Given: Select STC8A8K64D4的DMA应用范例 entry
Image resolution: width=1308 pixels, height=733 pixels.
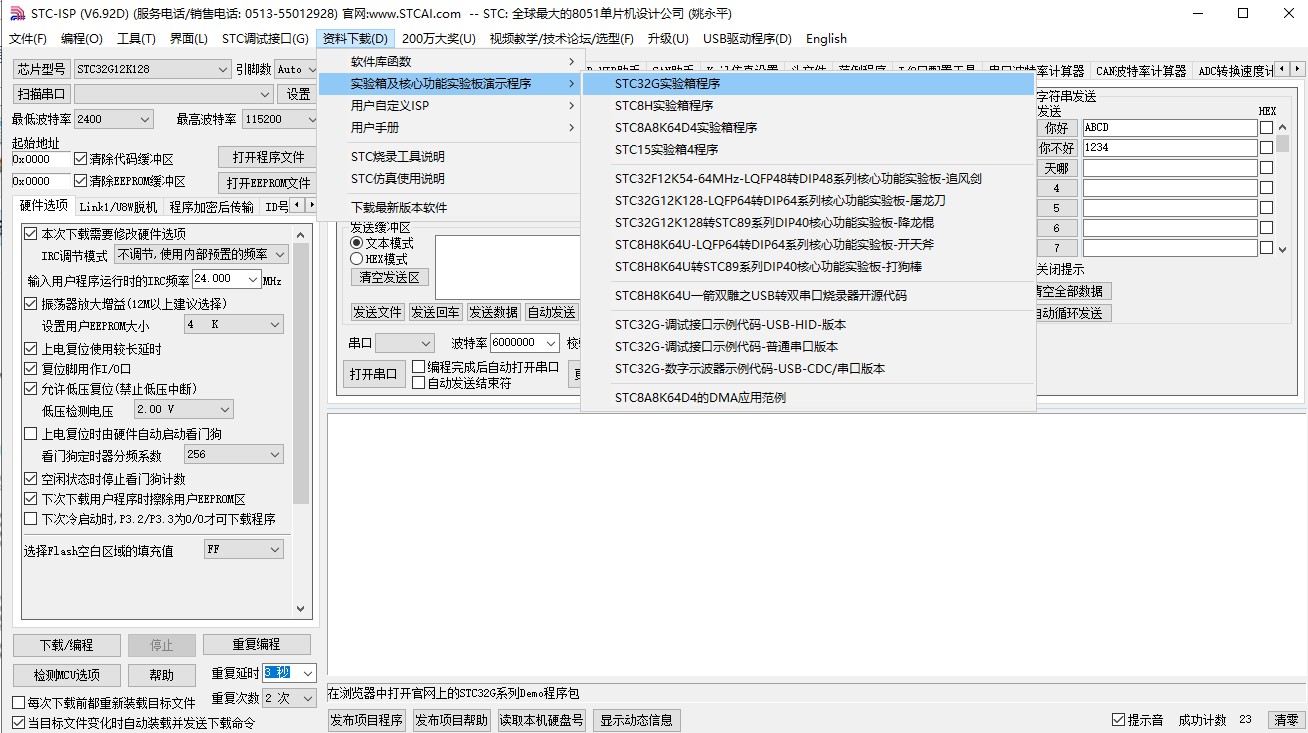Looking at the screenshot, I should click(x=808, y=398).
